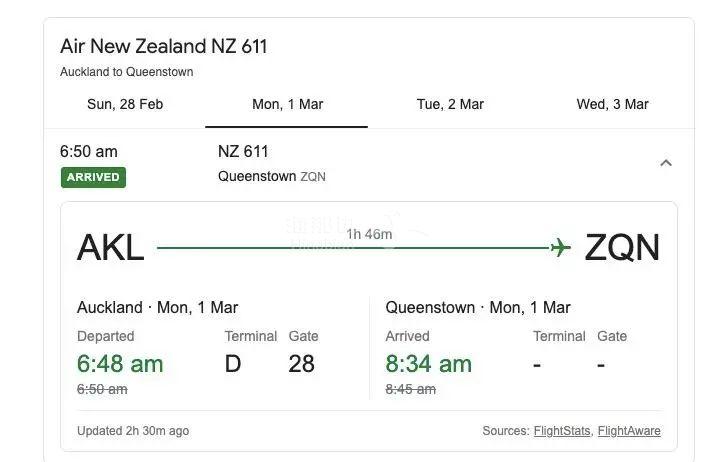
Task: Click the 8:34 am actual arrival time
Action: pyautogui.click(x=428, y=364)
